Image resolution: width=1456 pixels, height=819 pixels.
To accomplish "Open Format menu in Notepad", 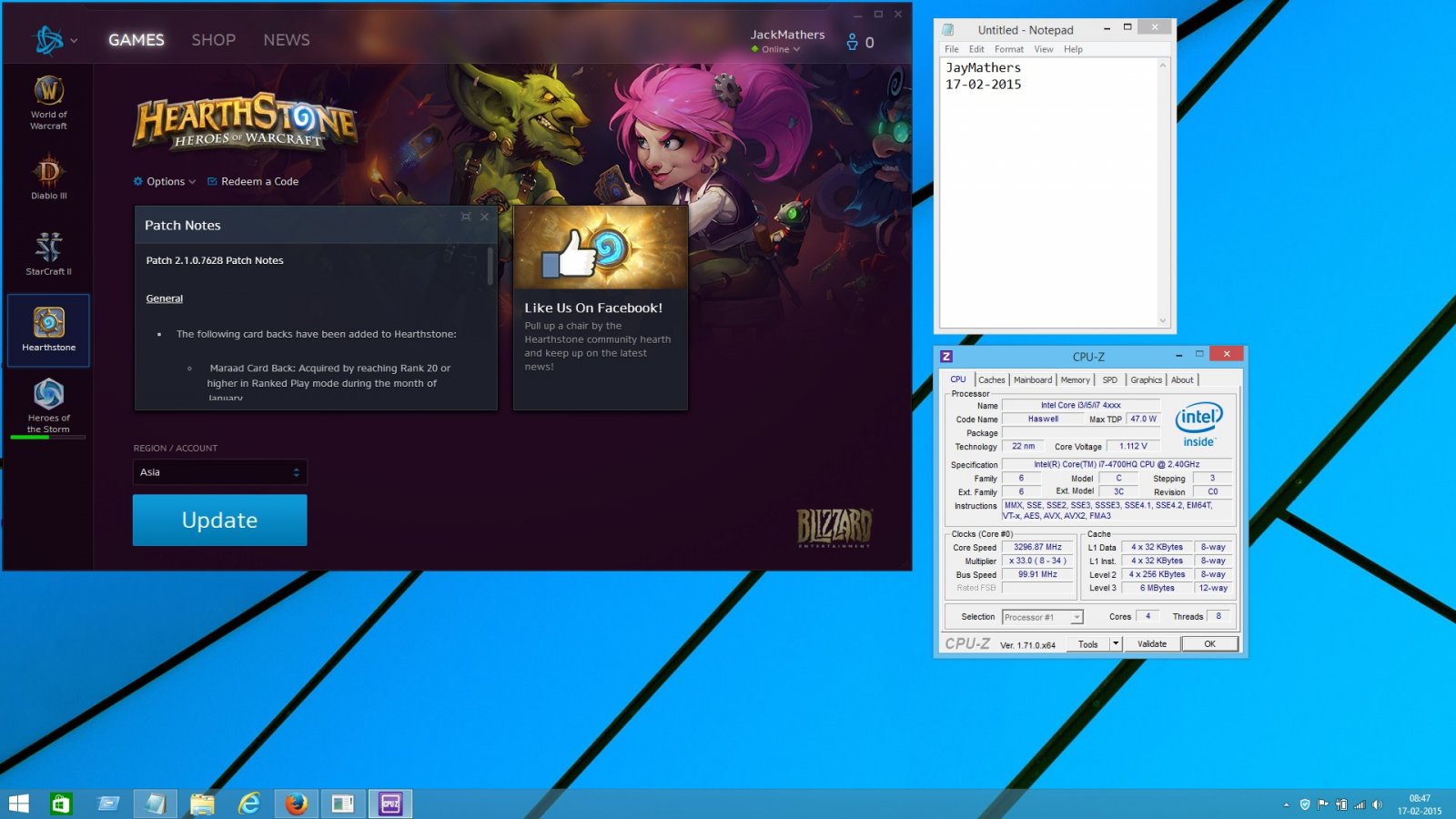I will pyautogui.click(x=1008, y=49).
